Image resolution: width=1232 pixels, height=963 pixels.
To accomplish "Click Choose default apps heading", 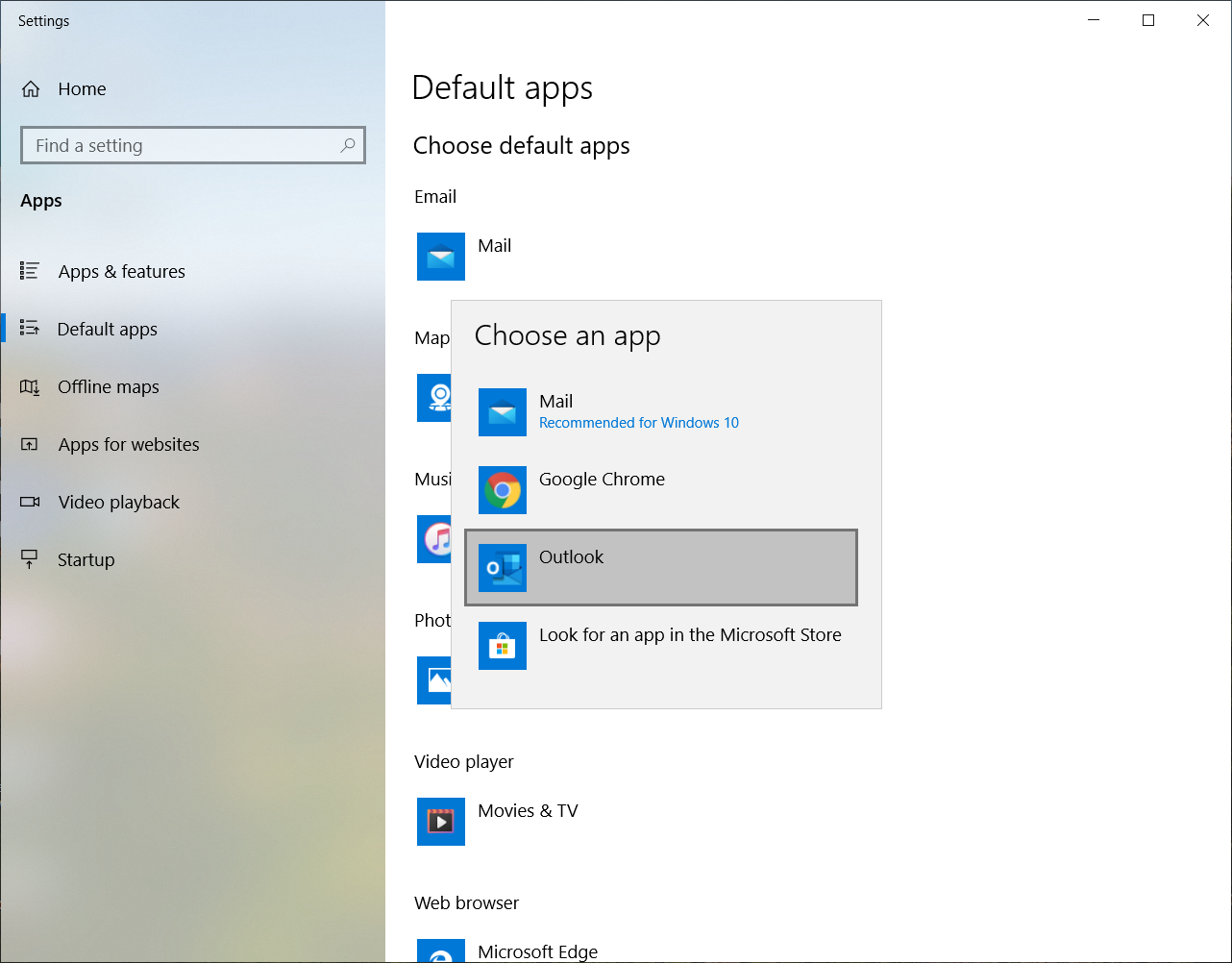I will point(522,146).
